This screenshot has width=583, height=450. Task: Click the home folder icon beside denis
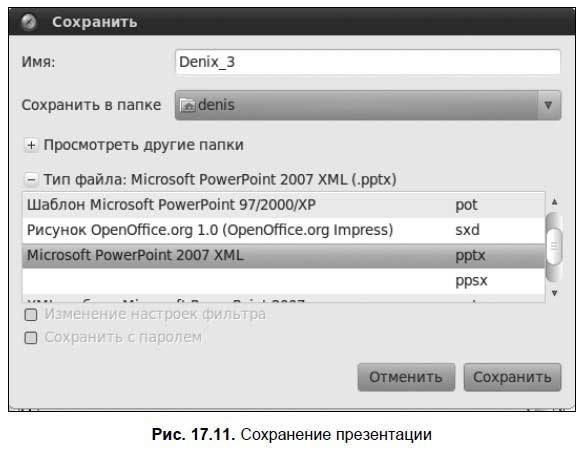click(x=187, y=106)
